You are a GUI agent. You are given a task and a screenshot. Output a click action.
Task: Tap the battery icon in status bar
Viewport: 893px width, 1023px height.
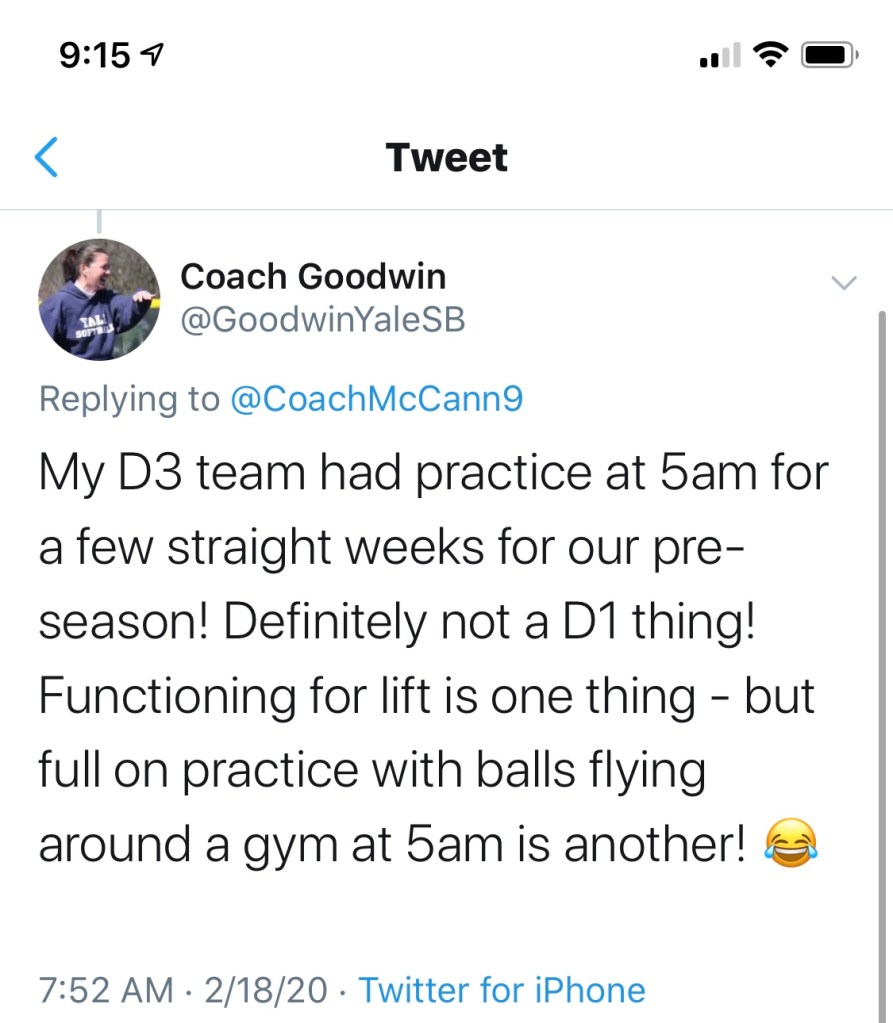pos(829,56)
